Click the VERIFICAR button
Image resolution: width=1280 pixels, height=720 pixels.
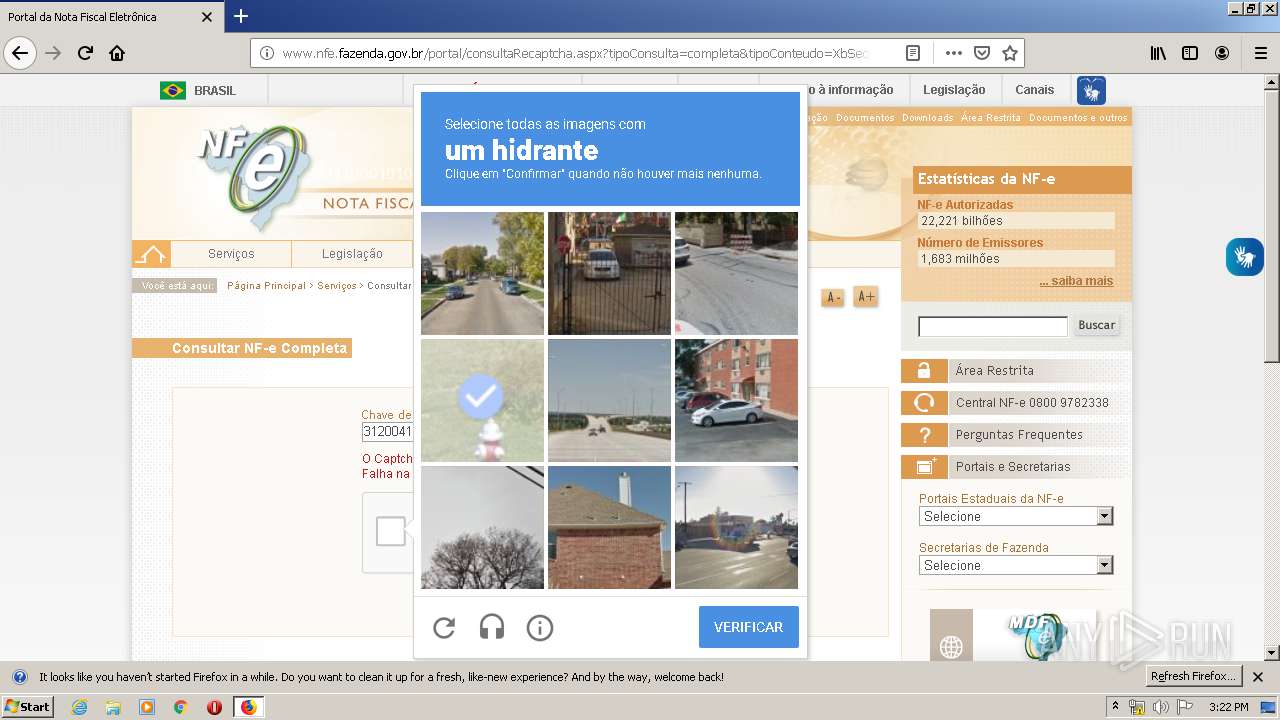[749, 627]
